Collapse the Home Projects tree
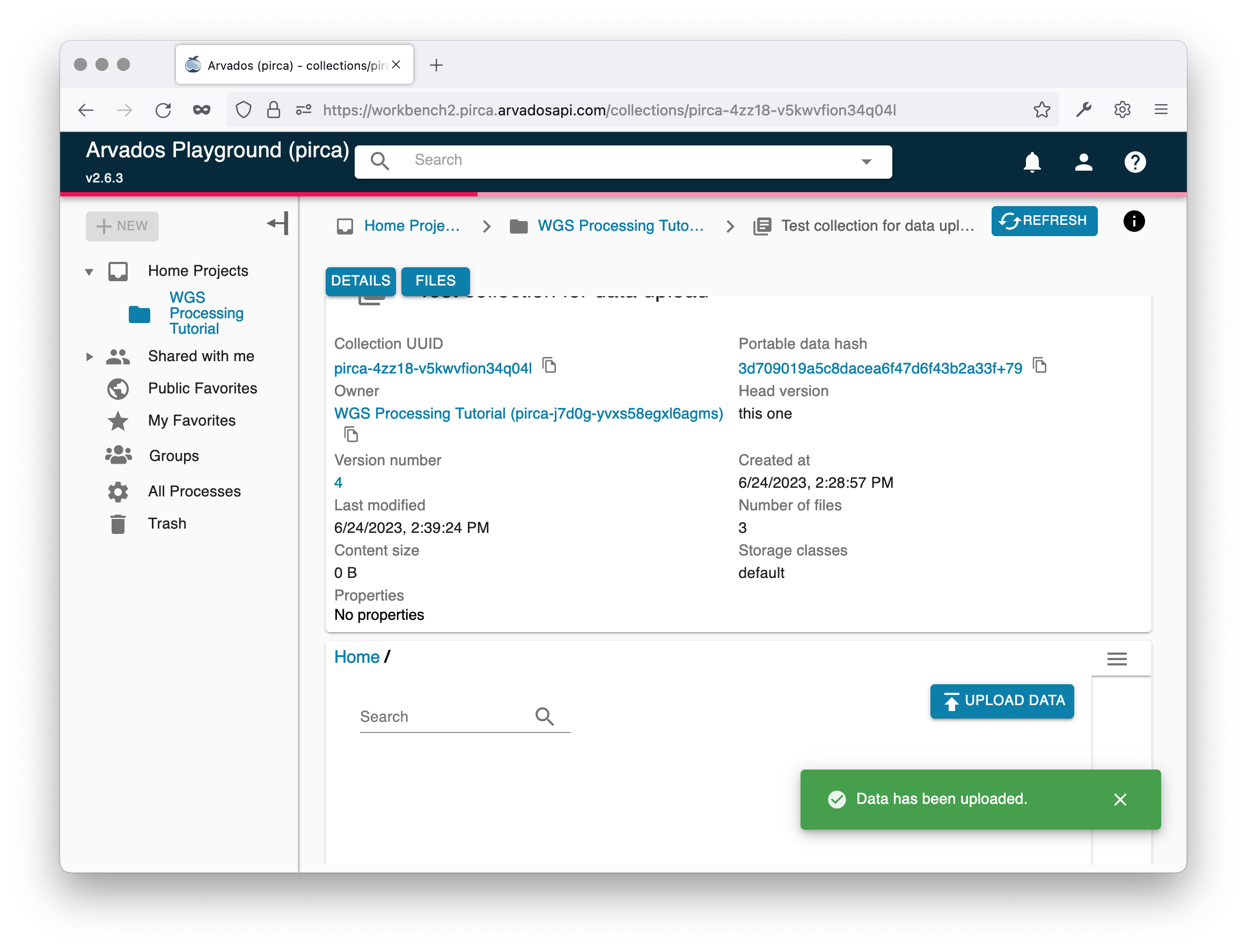 tap(89, 272)
